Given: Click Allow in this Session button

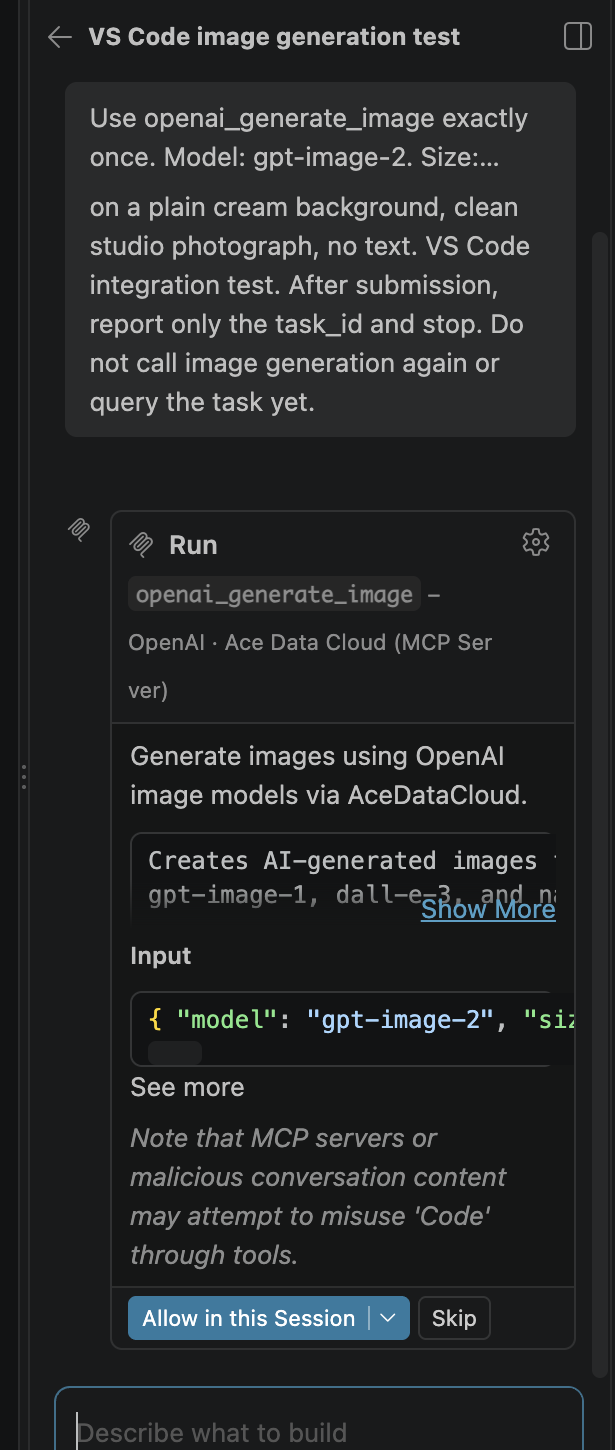Looking at the screenshot, I should tap(249, 1318).
